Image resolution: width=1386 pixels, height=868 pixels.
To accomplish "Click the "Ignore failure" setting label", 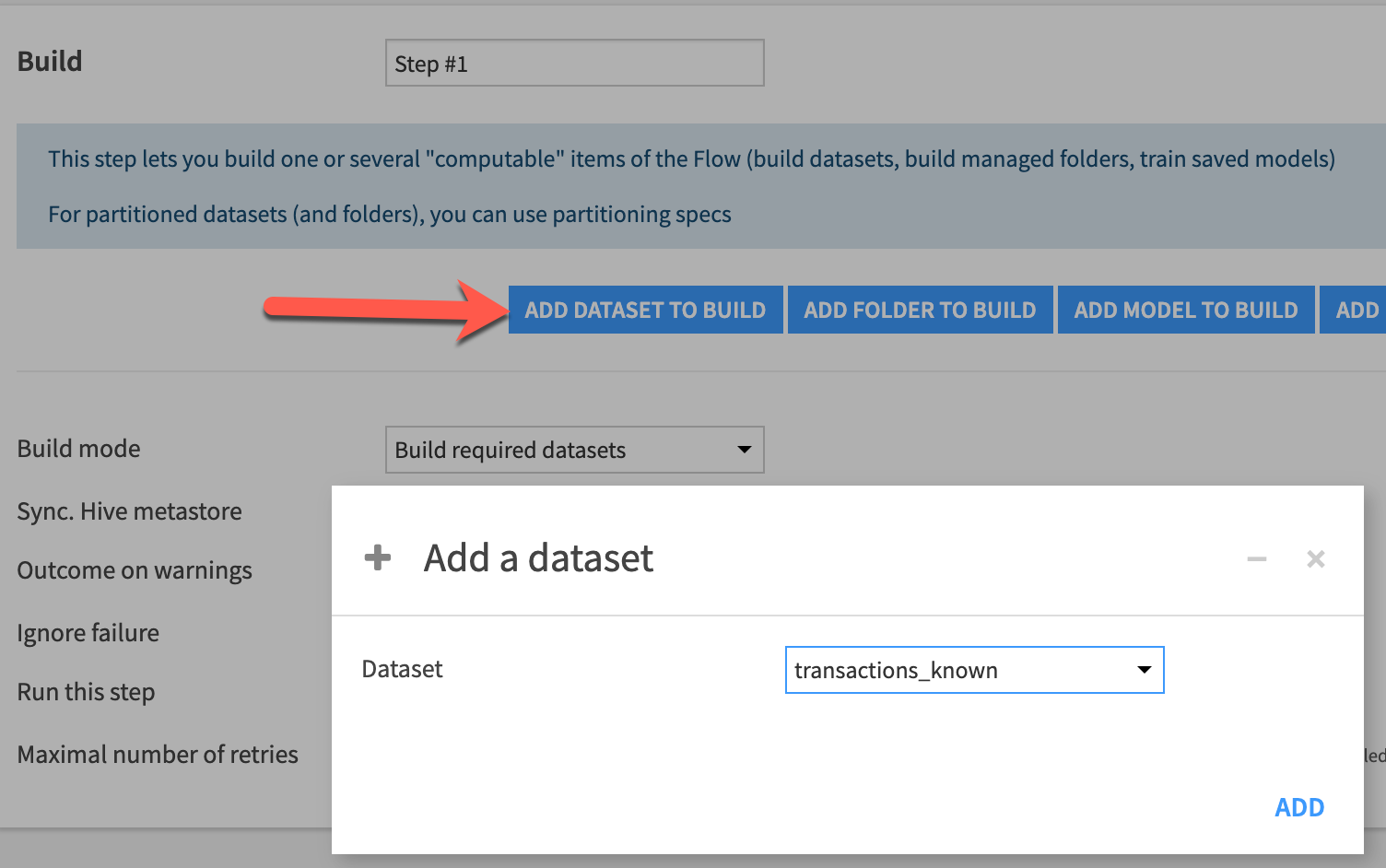I will tap(88, 633).
